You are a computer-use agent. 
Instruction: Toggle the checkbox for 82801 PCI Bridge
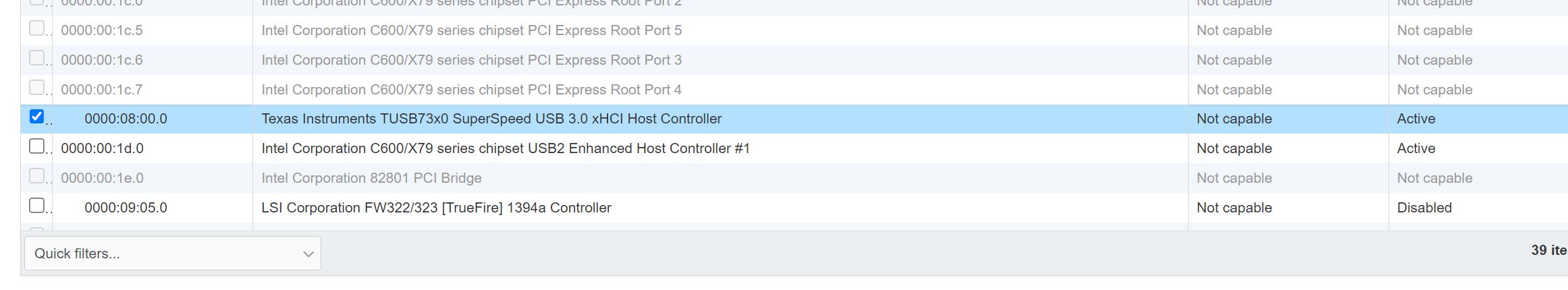click(x=36, y=176)
